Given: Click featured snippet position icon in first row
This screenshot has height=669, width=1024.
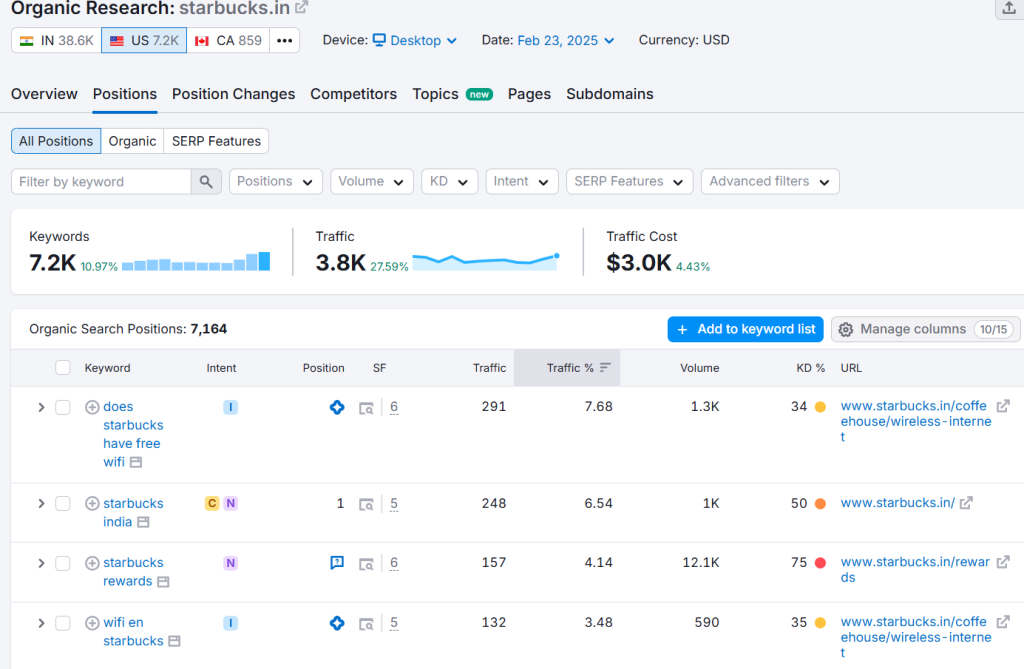Looking at the screenshot, I should click(337, 407).
